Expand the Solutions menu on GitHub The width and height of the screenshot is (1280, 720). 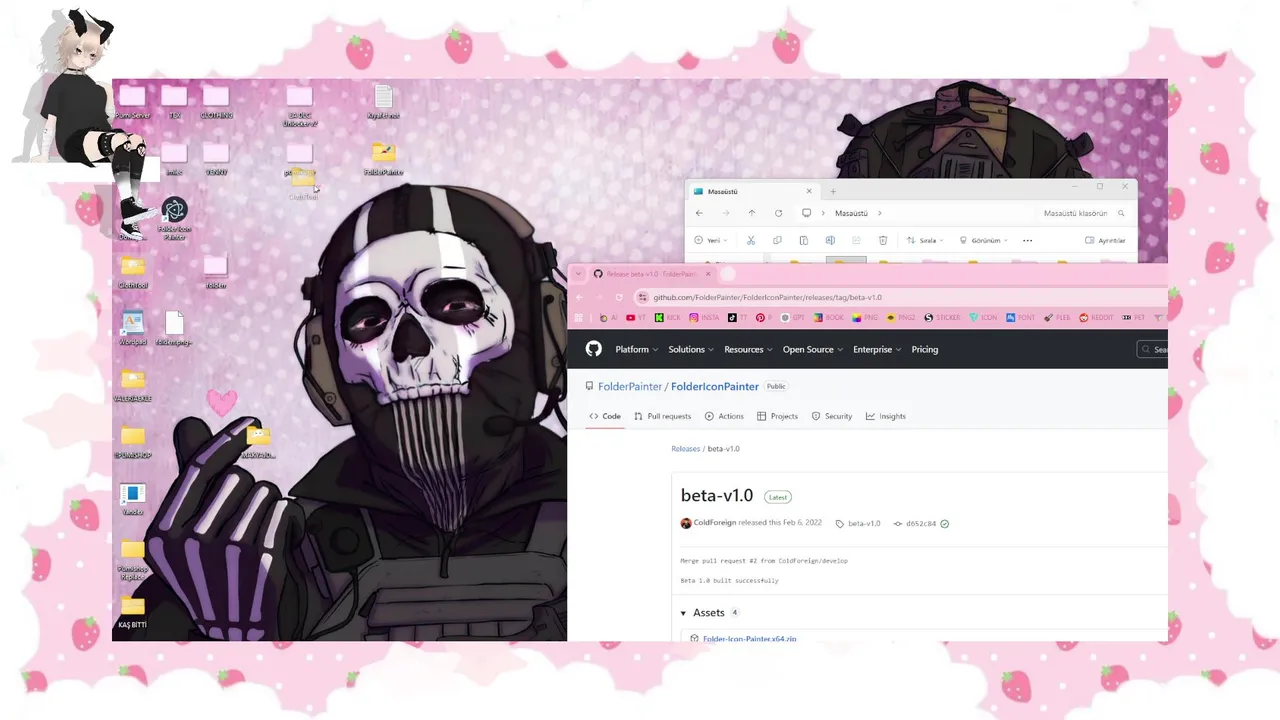(x=691, y=349)
